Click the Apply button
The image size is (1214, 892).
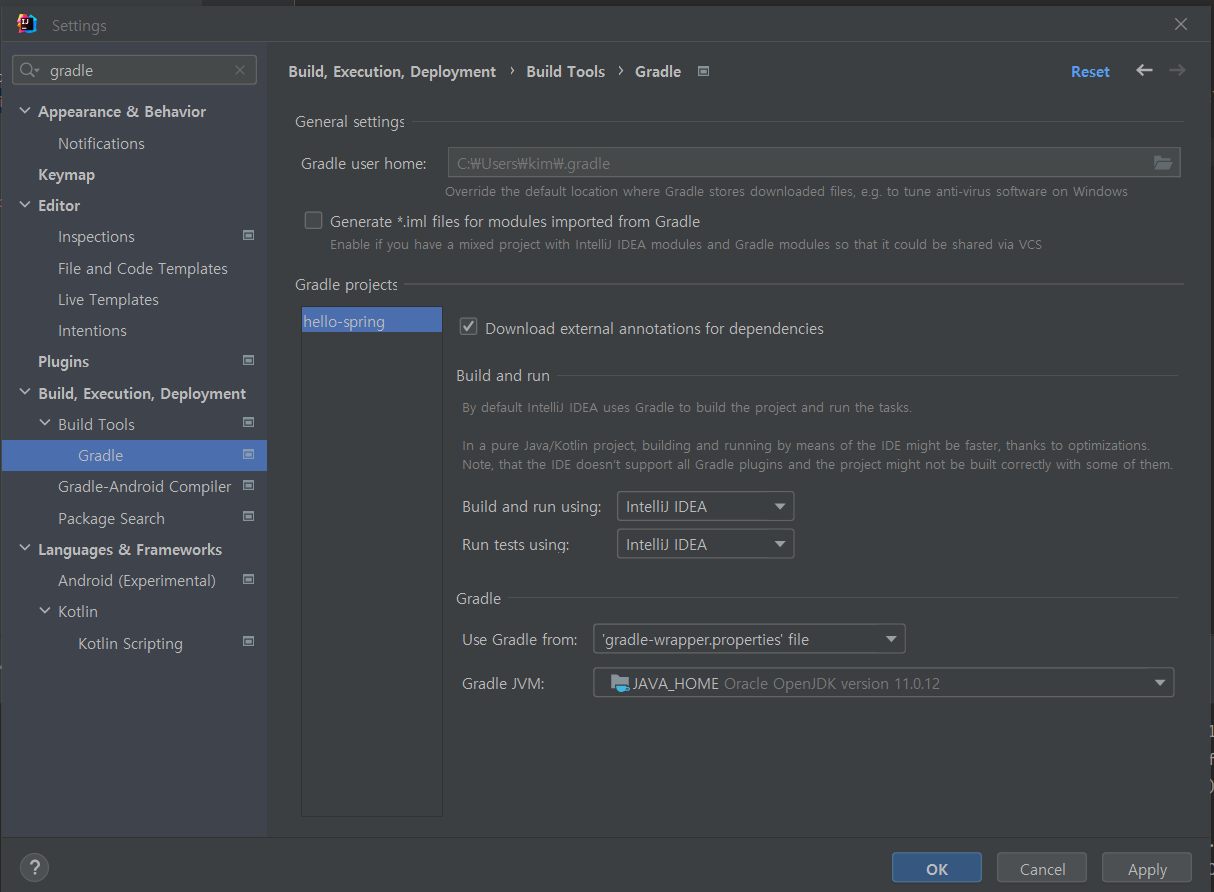(x=1147, y=868)
